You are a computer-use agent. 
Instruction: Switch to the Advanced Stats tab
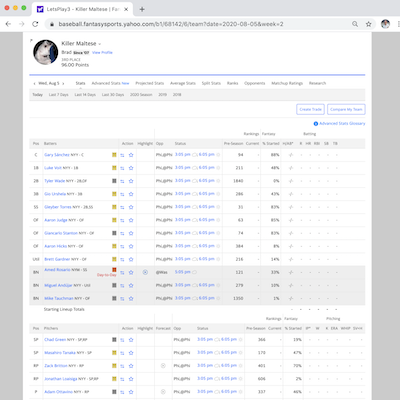[x=110, y=83]
